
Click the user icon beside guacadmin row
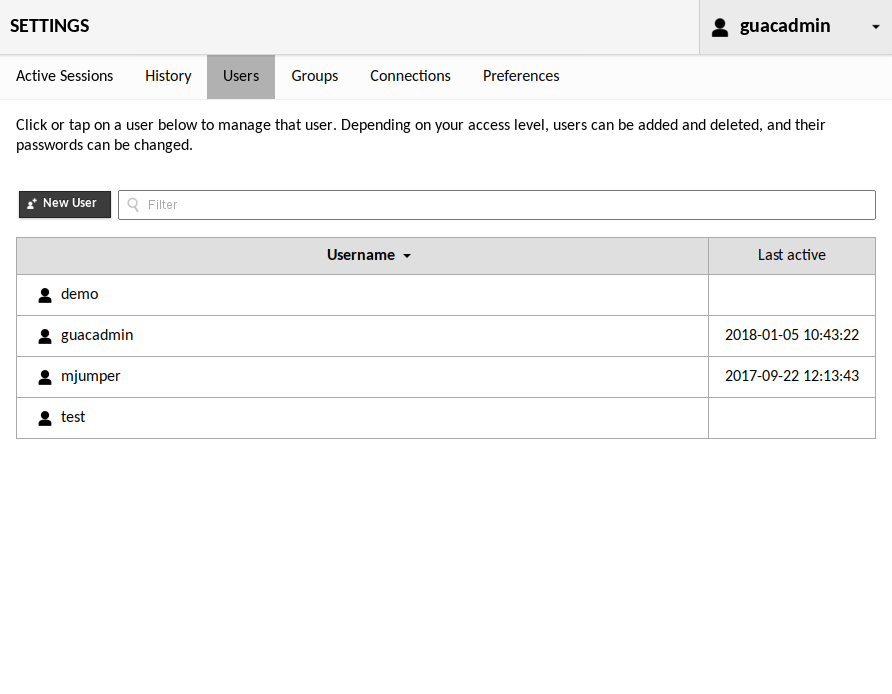point(45,335)
